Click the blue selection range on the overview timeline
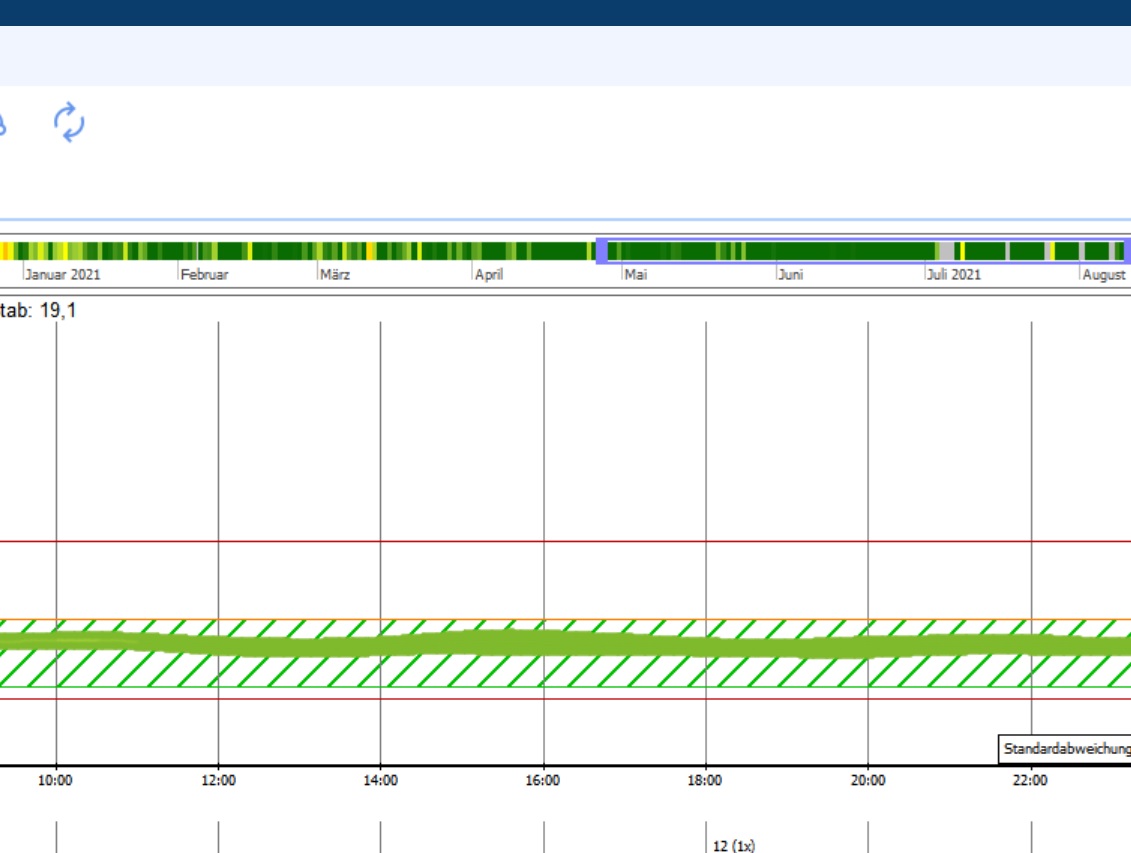This screenshot has height=853, width=1131. [x=863, y=251]
